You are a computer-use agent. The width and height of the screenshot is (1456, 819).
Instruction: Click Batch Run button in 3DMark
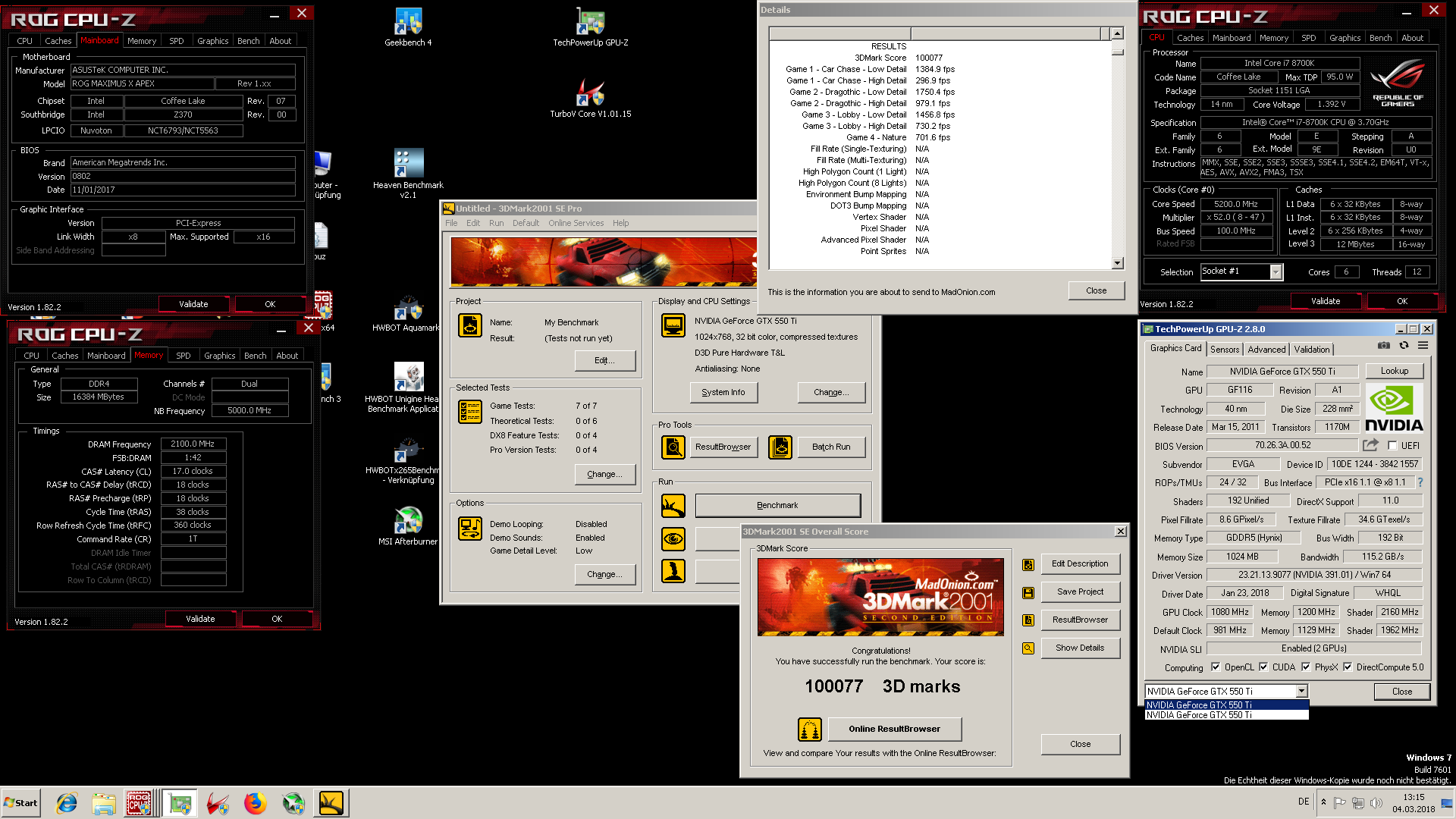tap(831, 447)
